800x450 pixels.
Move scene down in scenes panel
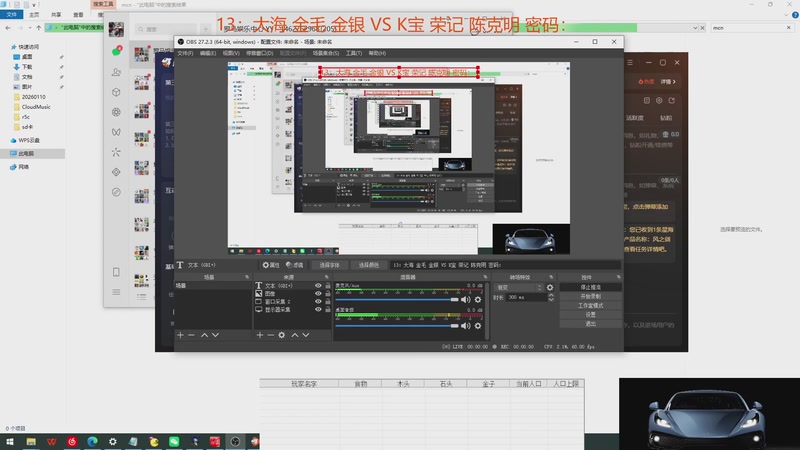tap(215, 335)
